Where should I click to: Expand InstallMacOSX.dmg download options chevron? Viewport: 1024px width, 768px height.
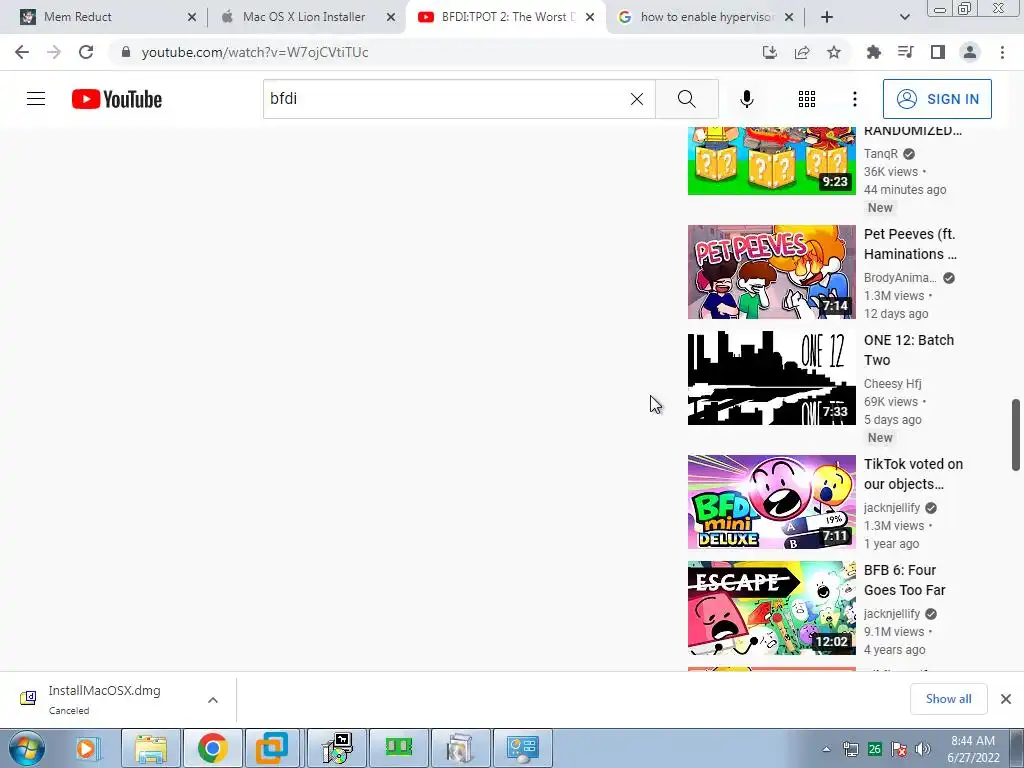213,700
